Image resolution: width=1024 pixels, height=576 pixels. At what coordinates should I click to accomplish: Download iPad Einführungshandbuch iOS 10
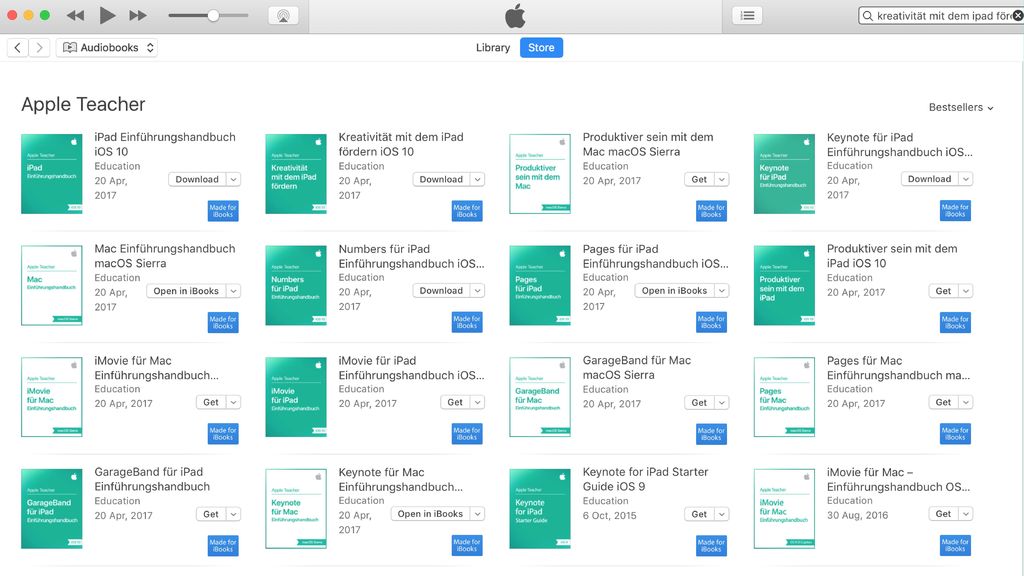197,179
